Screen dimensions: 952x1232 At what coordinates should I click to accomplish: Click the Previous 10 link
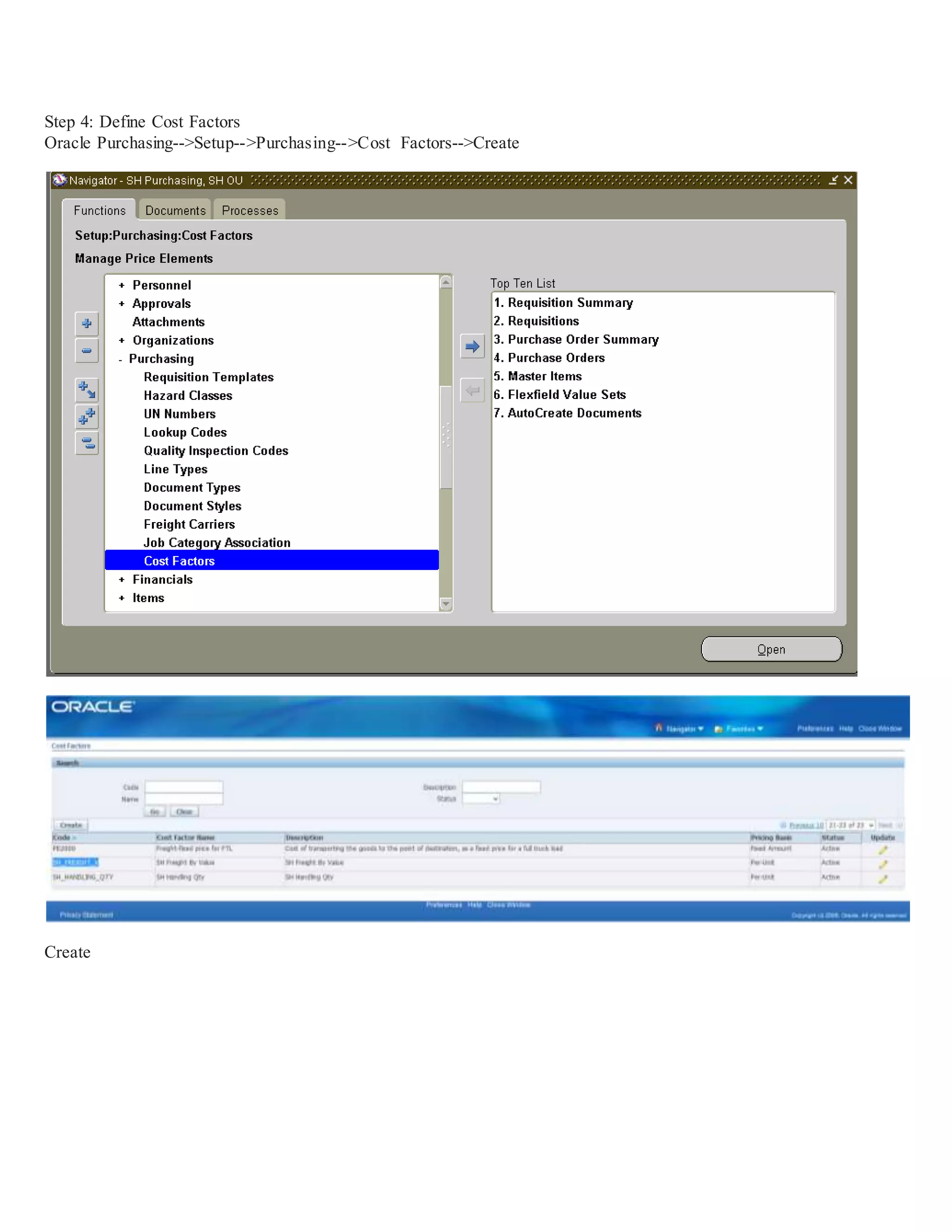pos(806,825)
